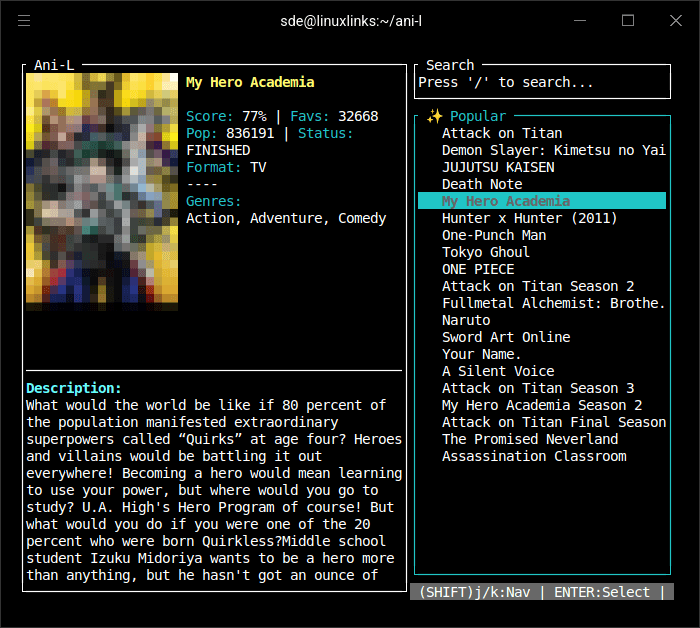Pick Sword Art Online entry
The height and width of the screenshot is (628, 700).
pos(506,337)
